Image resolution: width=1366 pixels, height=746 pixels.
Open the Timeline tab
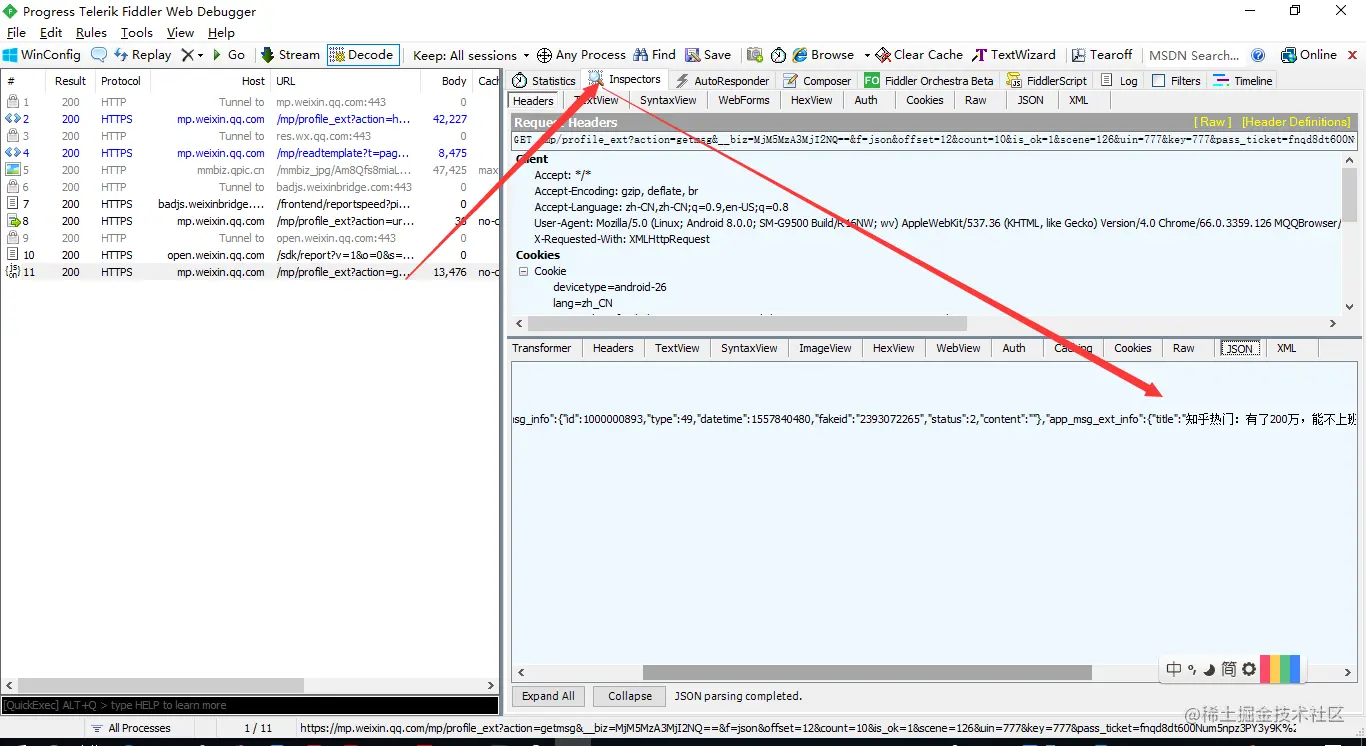coord(1242,81)
